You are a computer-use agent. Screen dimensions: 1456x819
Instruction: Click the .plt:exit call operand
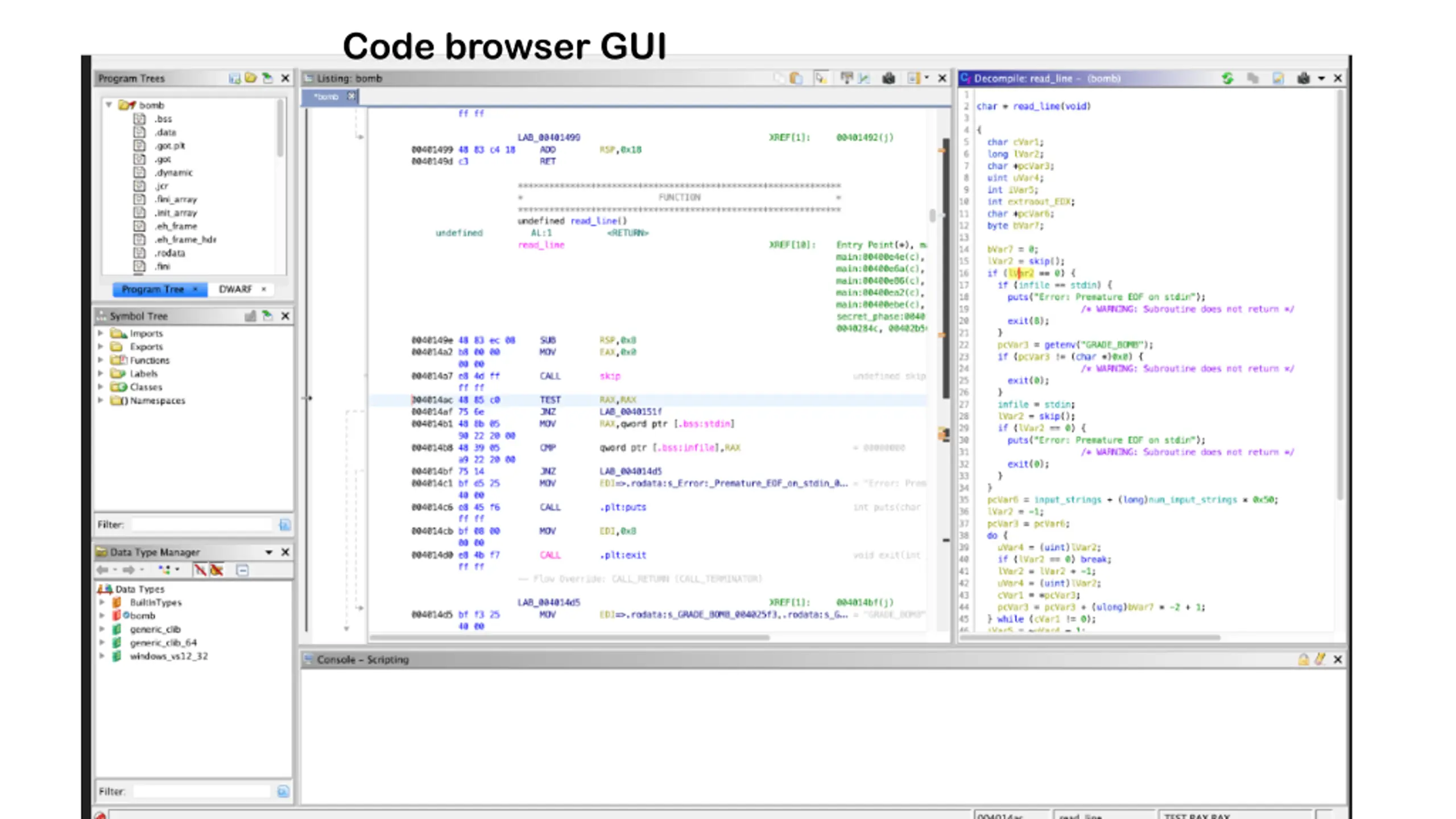point(623,555)
